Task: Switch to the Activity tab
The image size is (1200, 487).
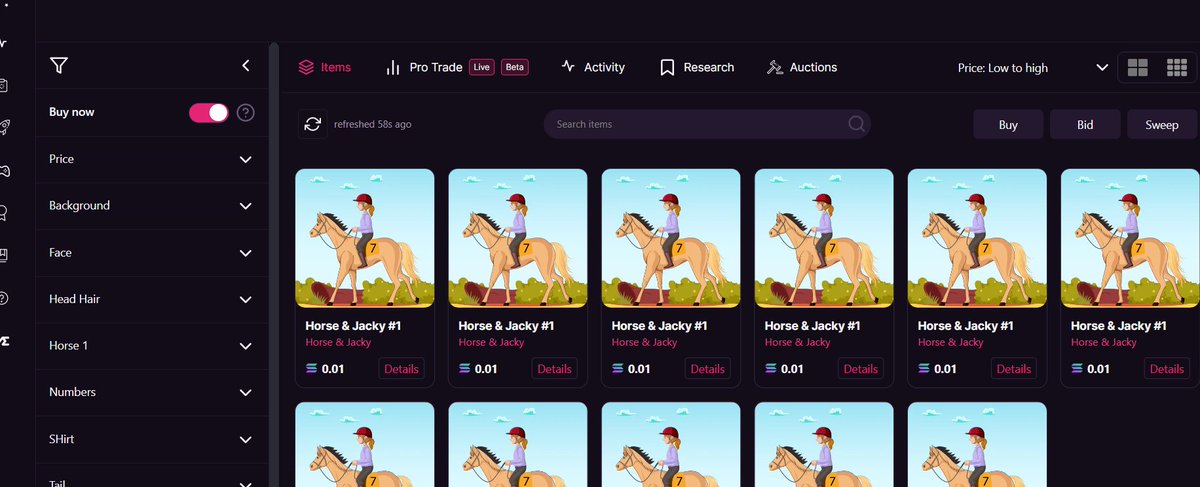Action: point(593,67)
